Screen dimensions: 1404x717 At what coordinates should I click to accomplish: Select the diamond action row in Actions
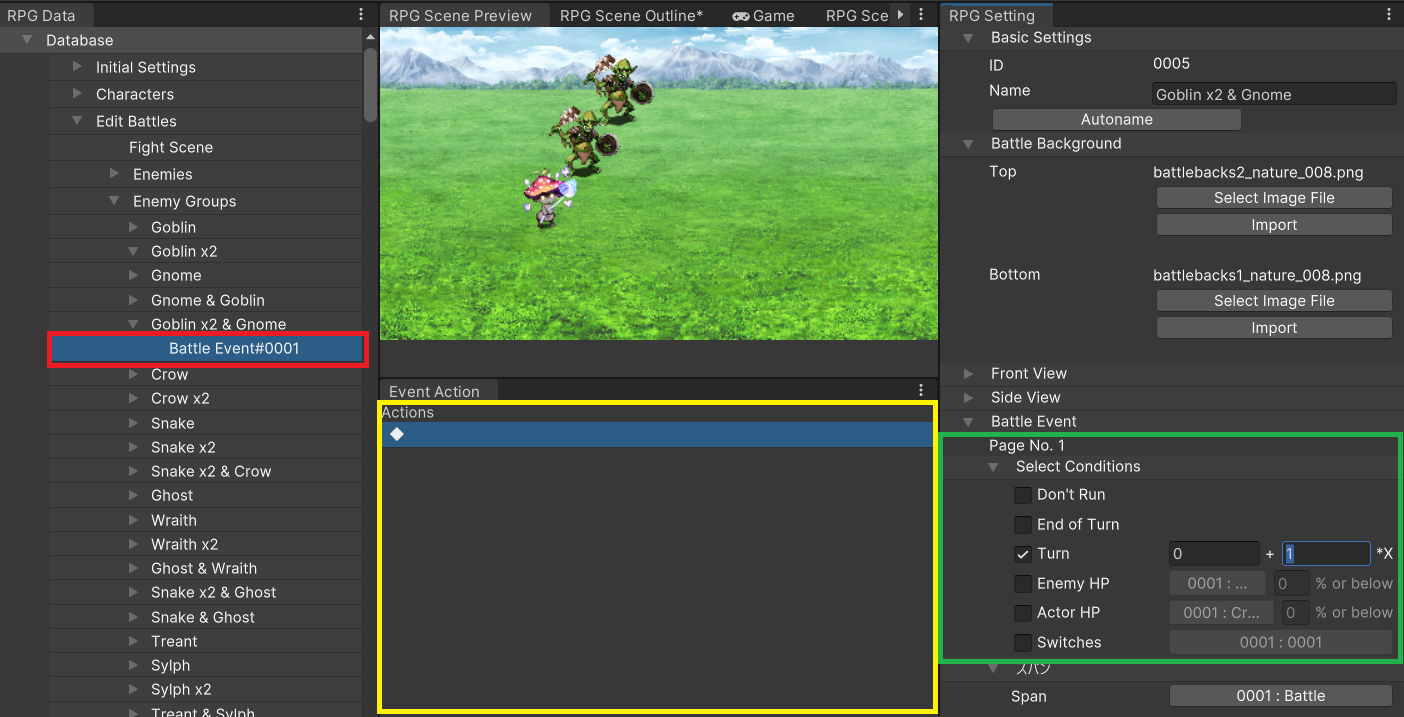point(657,434)
